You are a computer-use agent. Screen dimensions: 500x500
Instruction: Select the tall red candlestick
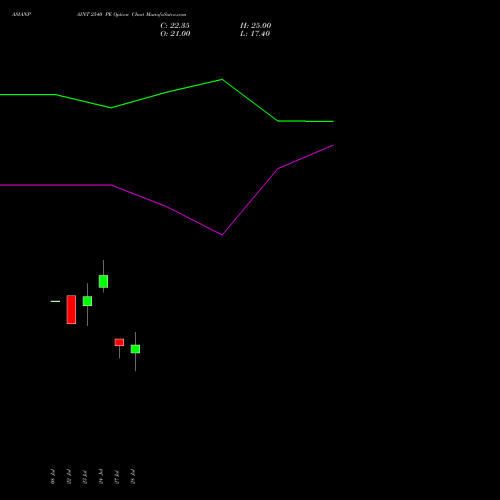pyautogui.click(x=71, y=309)
